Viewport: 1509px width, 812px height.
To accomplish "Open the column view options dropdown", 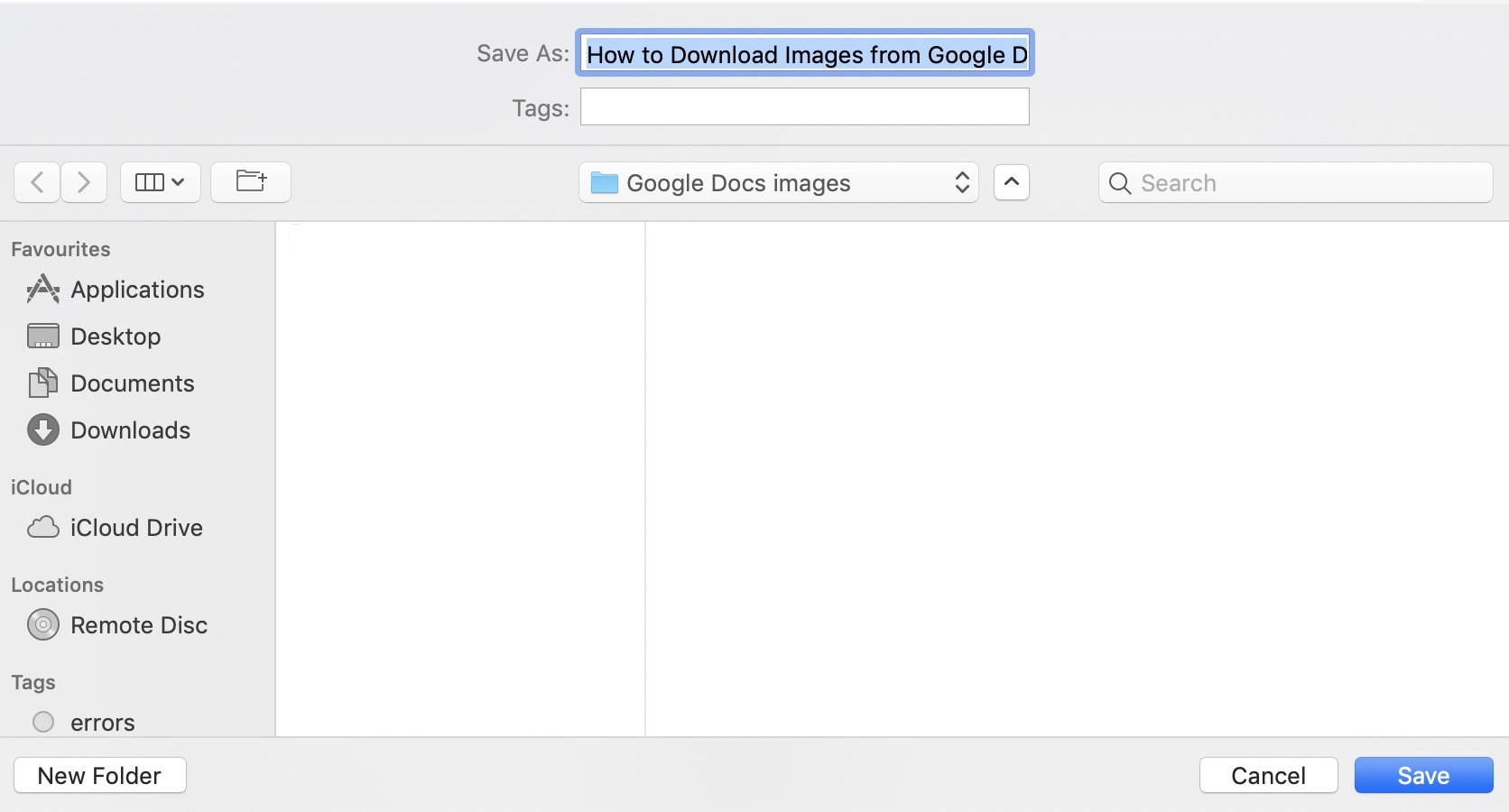I will tap(160, 182).
